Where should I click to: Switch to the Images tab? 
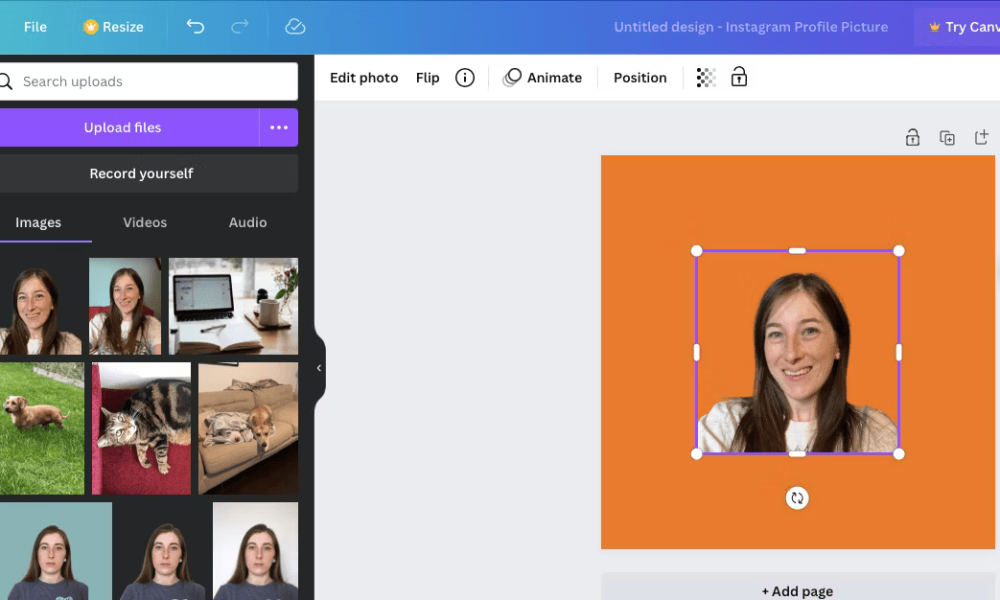tap(38, 223)
